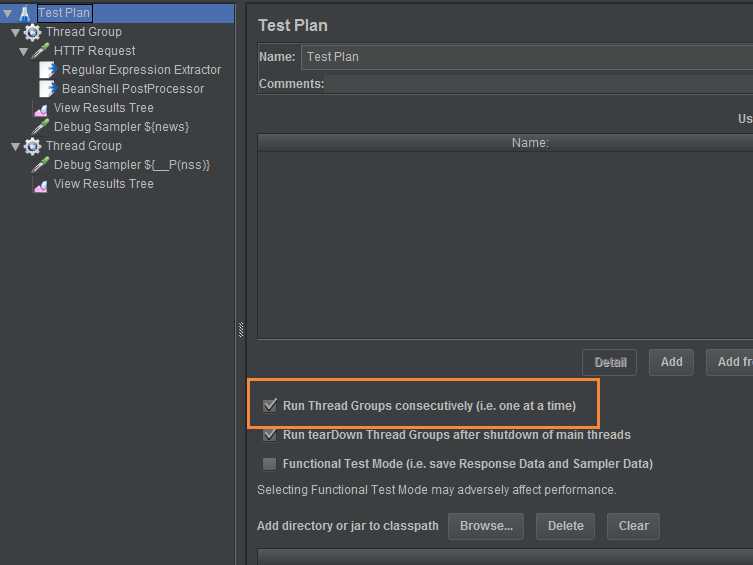Screen dimensions: 753x565
Task: Click the second Thread Group gear icon
Action: point(32,146)
